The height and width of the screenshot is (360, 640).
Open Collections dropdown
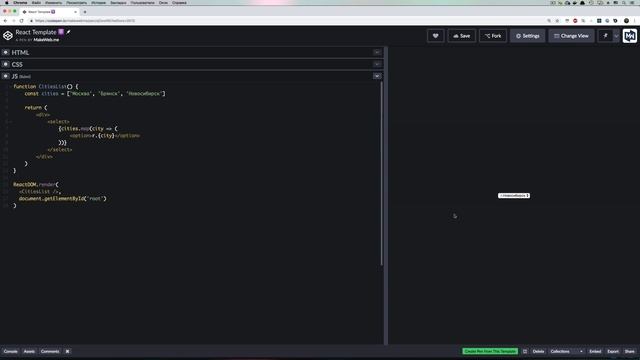click(x=566, y=351)
